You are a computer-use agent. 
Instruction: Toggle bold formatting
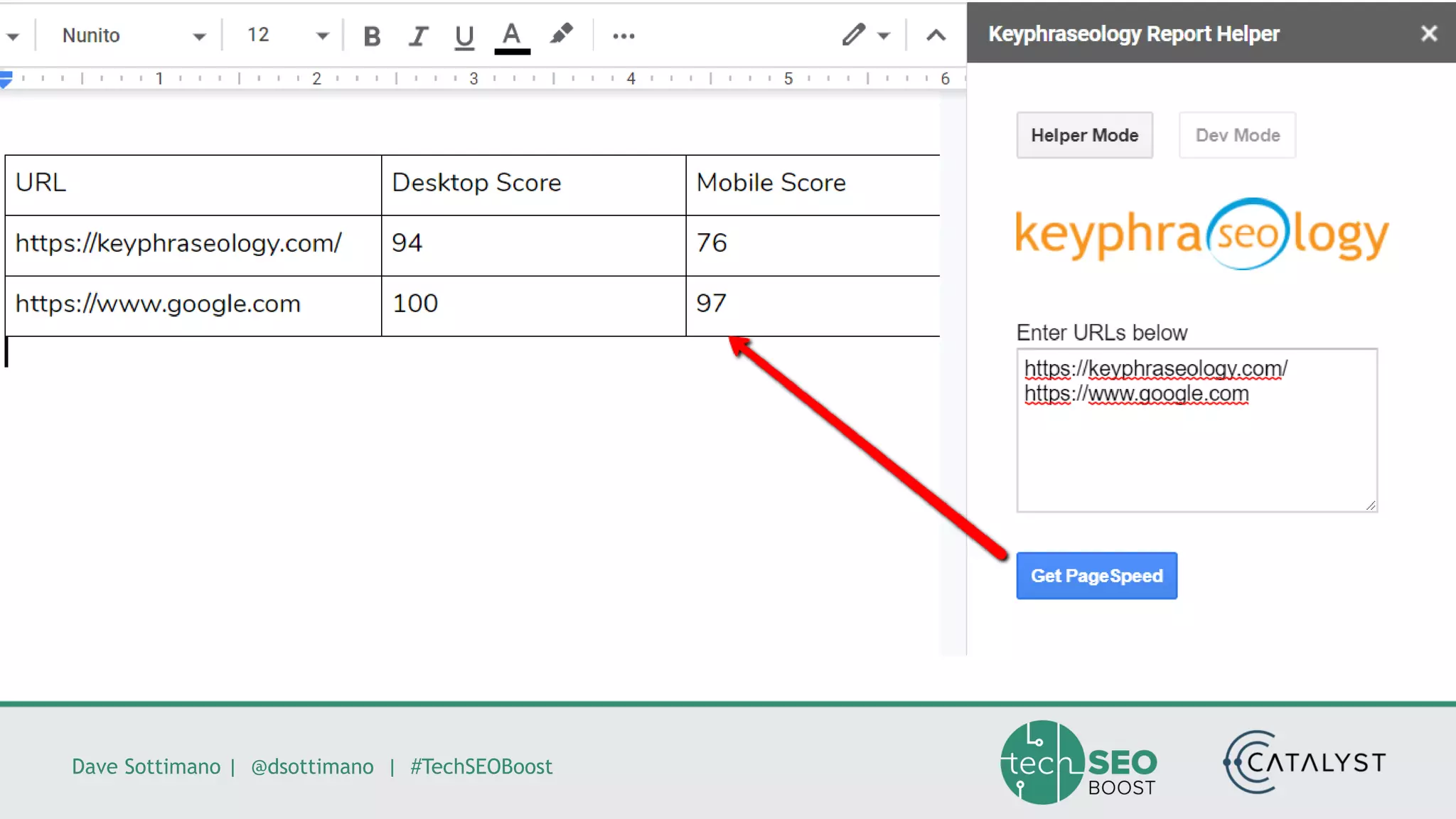tap(372, 36)
